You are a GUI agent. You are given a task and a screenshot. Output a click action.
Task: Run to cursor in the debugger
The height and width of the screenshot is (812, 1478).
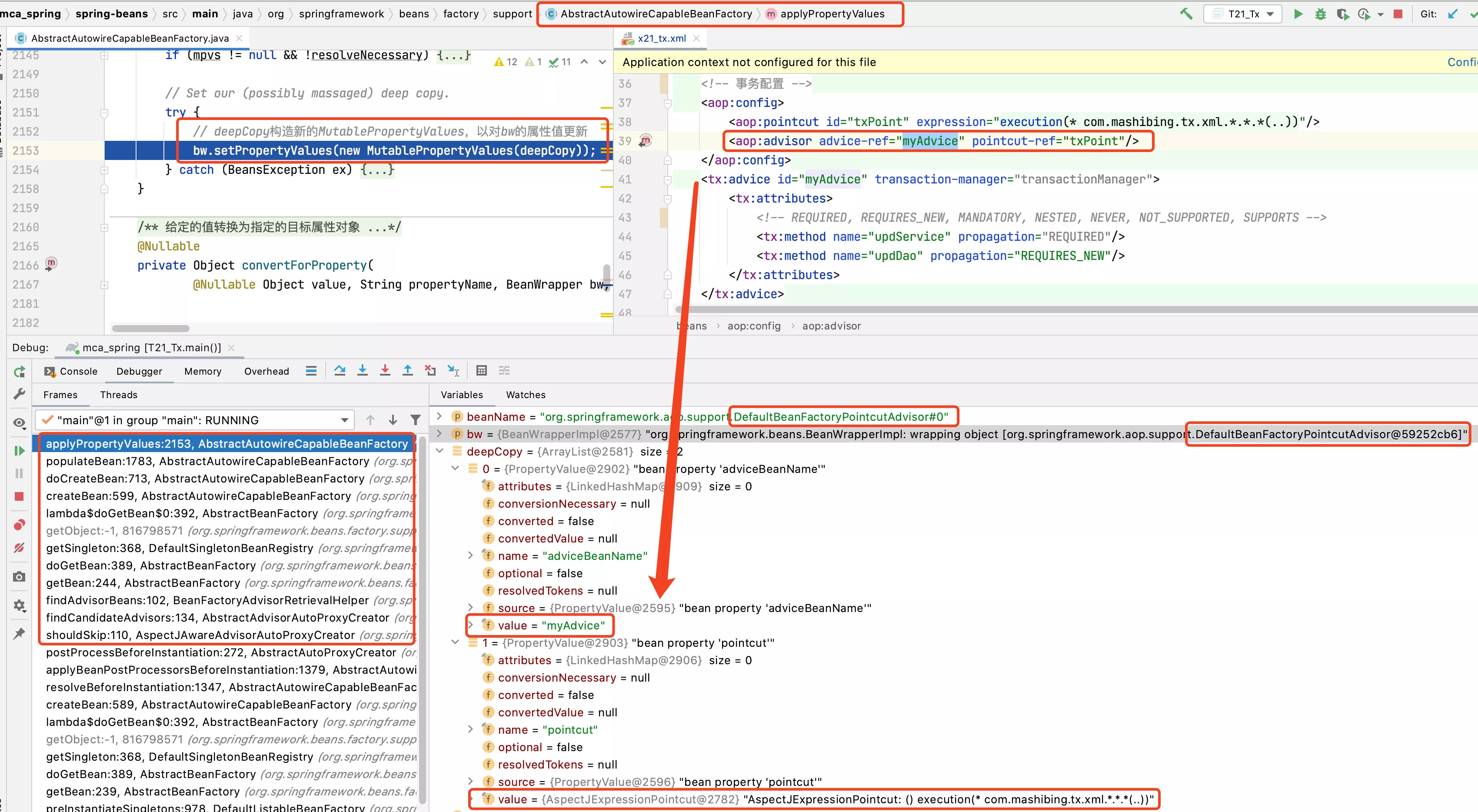pyautogui.click(x=453, y=371)
